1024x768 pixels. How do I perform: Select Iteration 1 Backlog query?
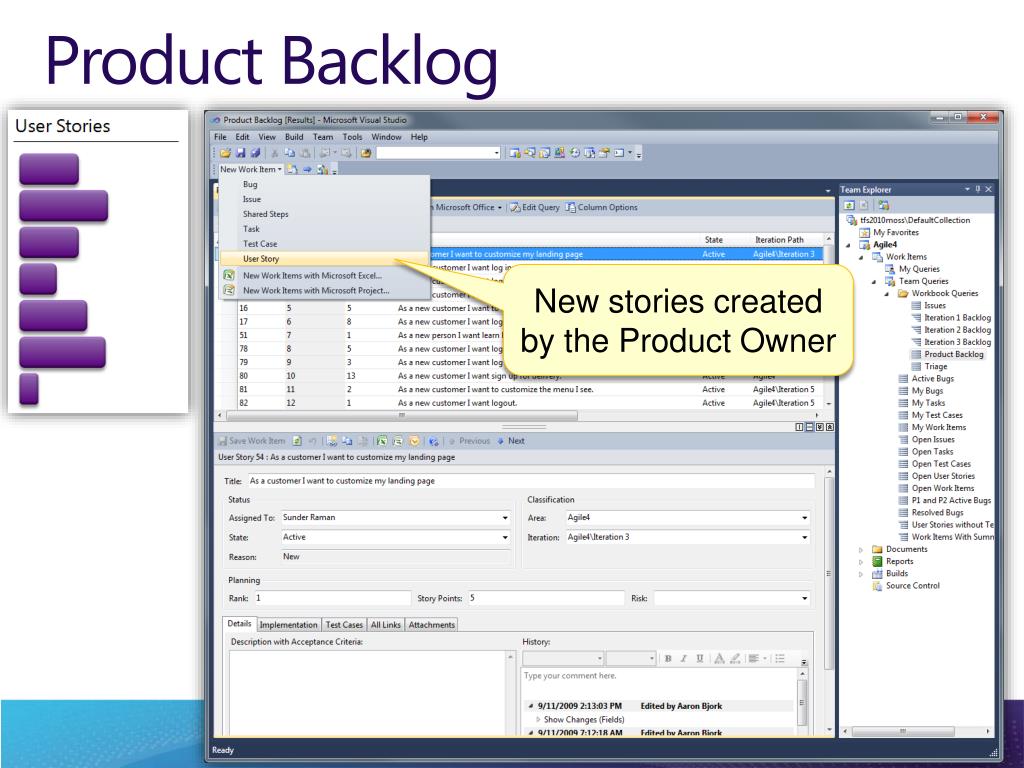pos(957,317)
